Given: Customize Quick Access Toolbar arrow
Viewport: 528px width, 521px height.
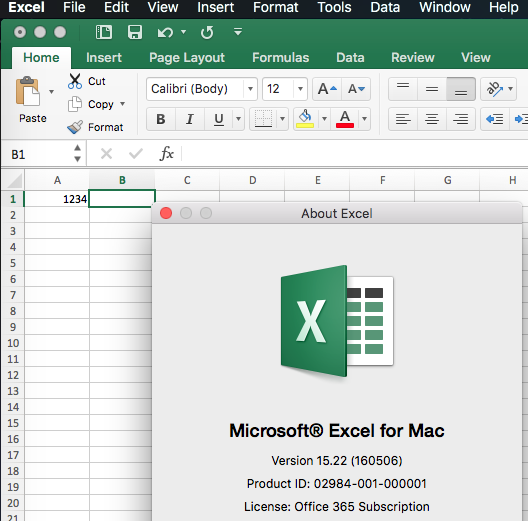Looking at the screenshot, I should click(238, 32).
